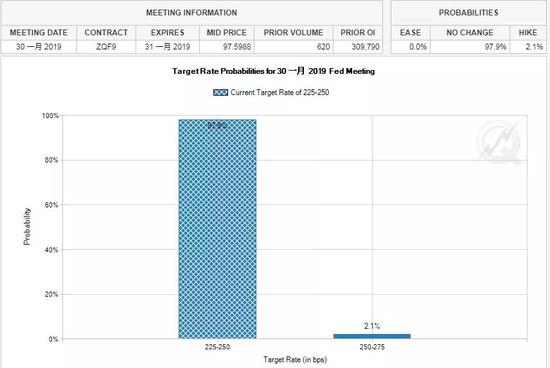The image size is (550, 368).
Task: Click the 2.1% label above the small bar
Action: (372, 326)
